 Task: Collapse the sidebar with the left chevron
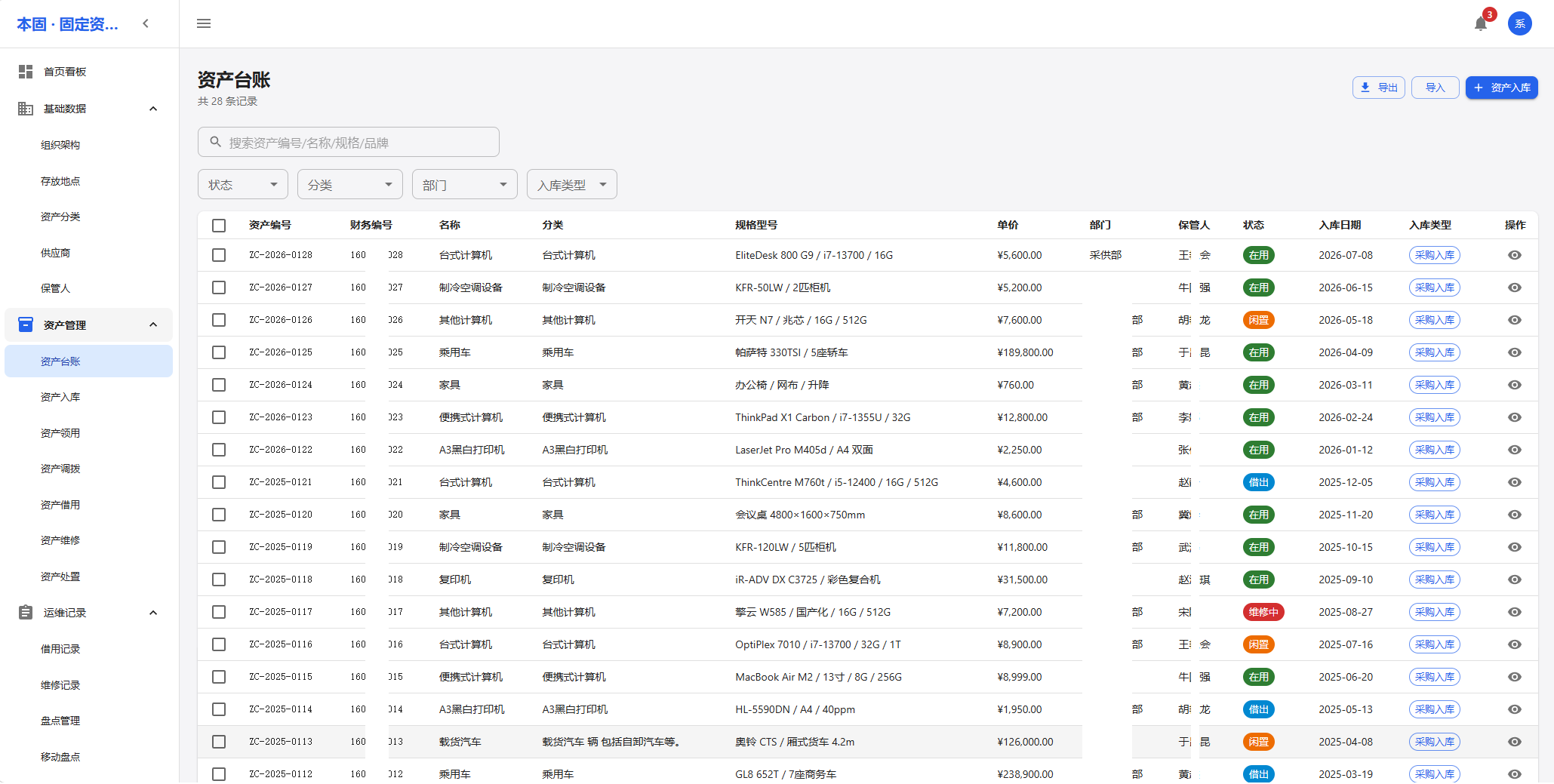click(x=146, y=23)
